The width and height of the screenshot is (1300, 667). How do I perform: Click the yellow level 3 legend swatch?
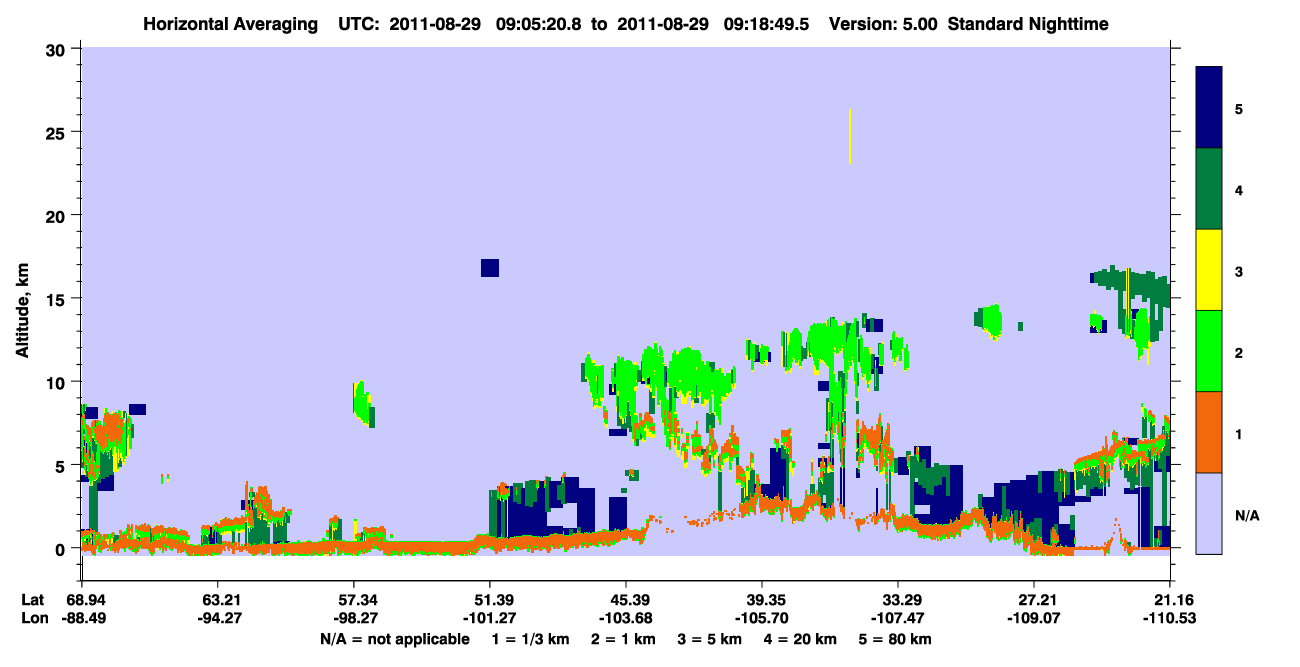click(x=1209, y=270)
